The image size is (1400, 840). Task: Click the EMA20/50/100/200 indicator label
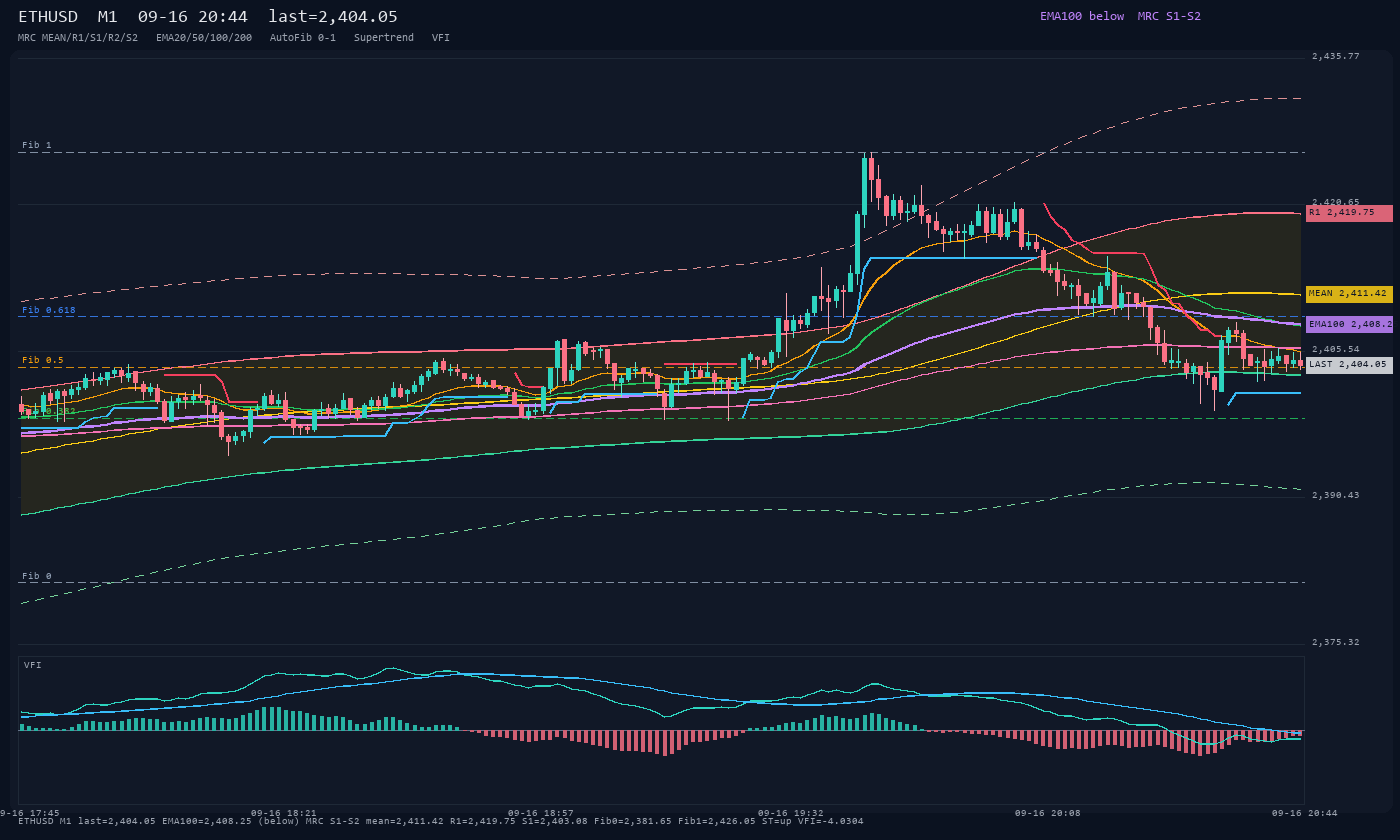click(204, 37)
